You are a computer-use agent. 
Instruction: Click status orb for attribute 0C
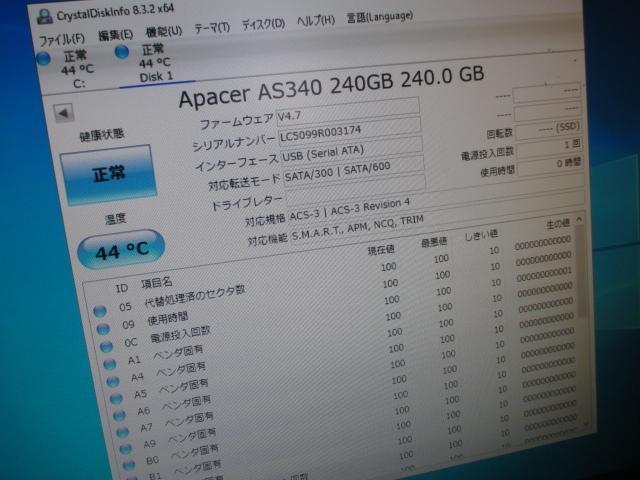pos(106,347)
